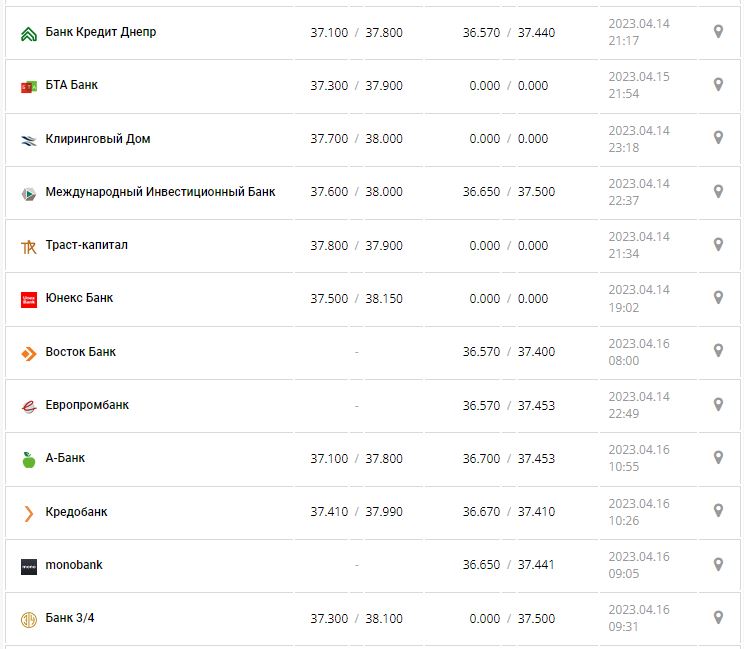The image size is (744, 649).
Task: Click the Европромбанк logo icon
Action: 28,406
